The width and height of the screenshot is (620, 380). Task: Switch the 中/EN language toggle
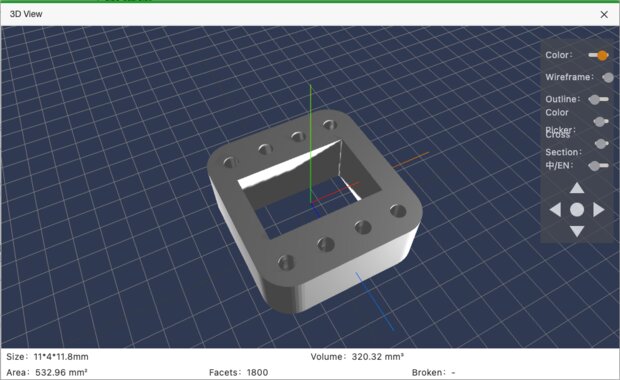598,166
